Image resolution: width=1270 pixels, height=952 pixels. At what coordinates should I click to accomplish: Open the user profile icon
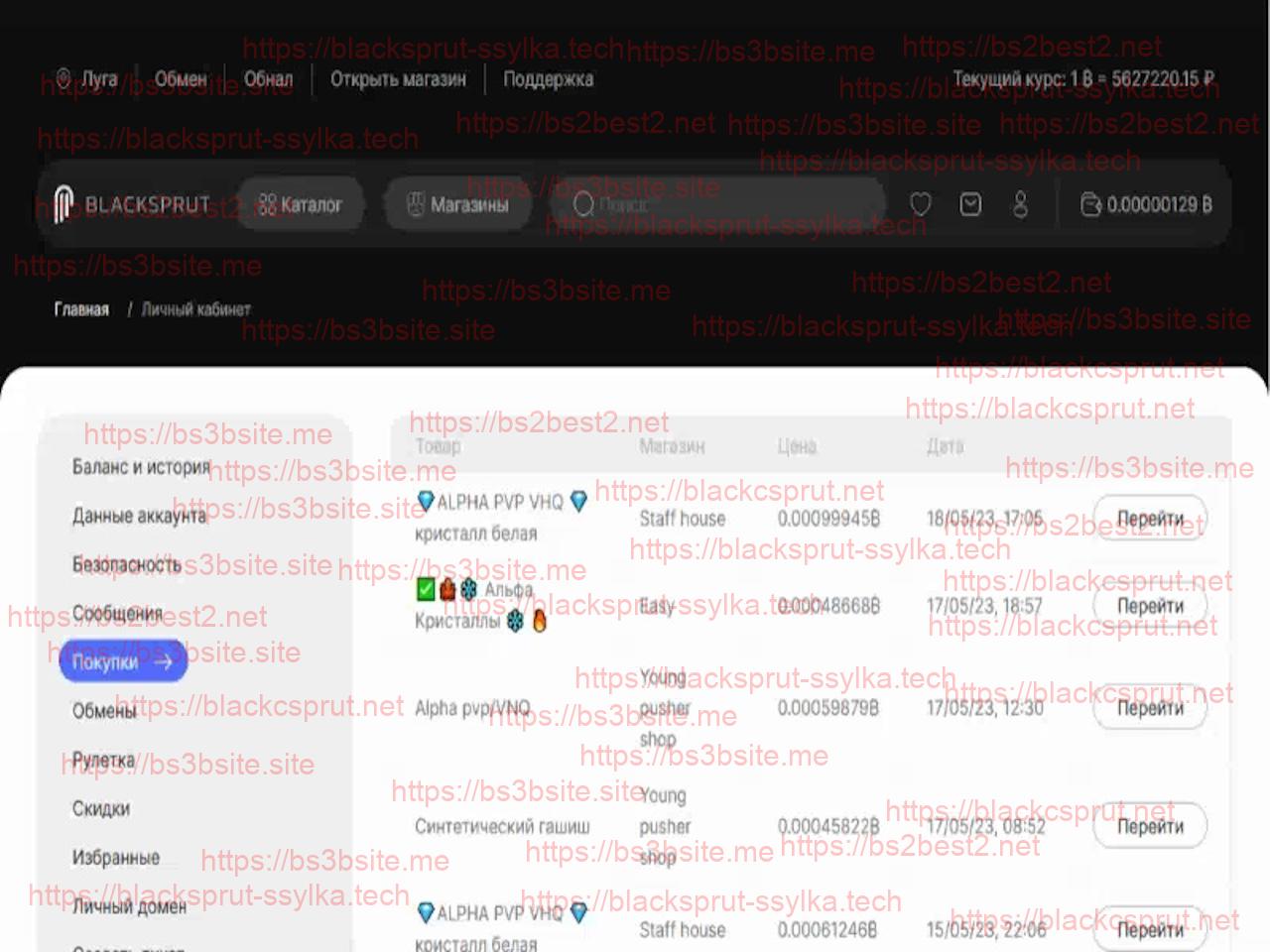coord(1020,204)
